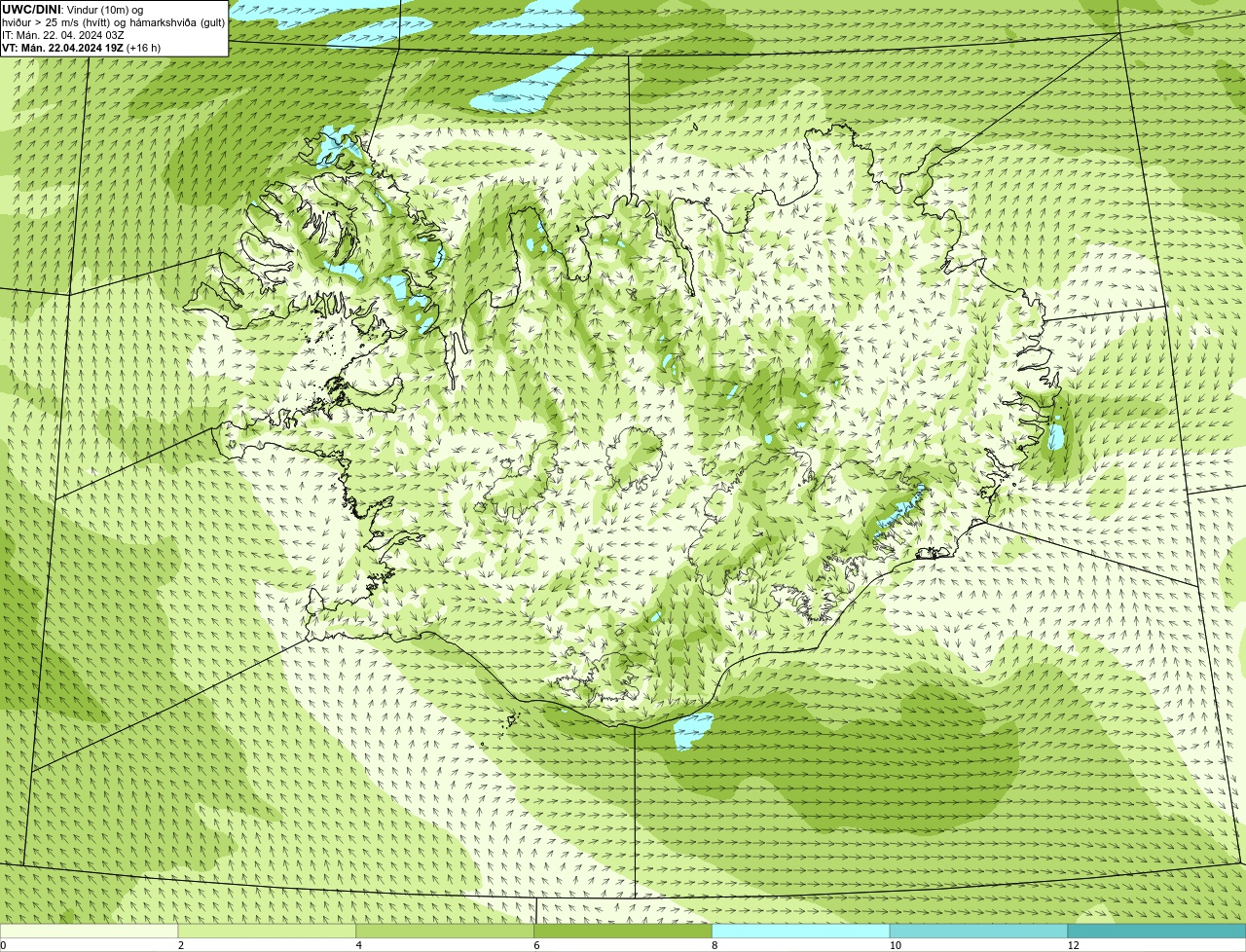Click the '2' label under the color bar

pos(181,945)
